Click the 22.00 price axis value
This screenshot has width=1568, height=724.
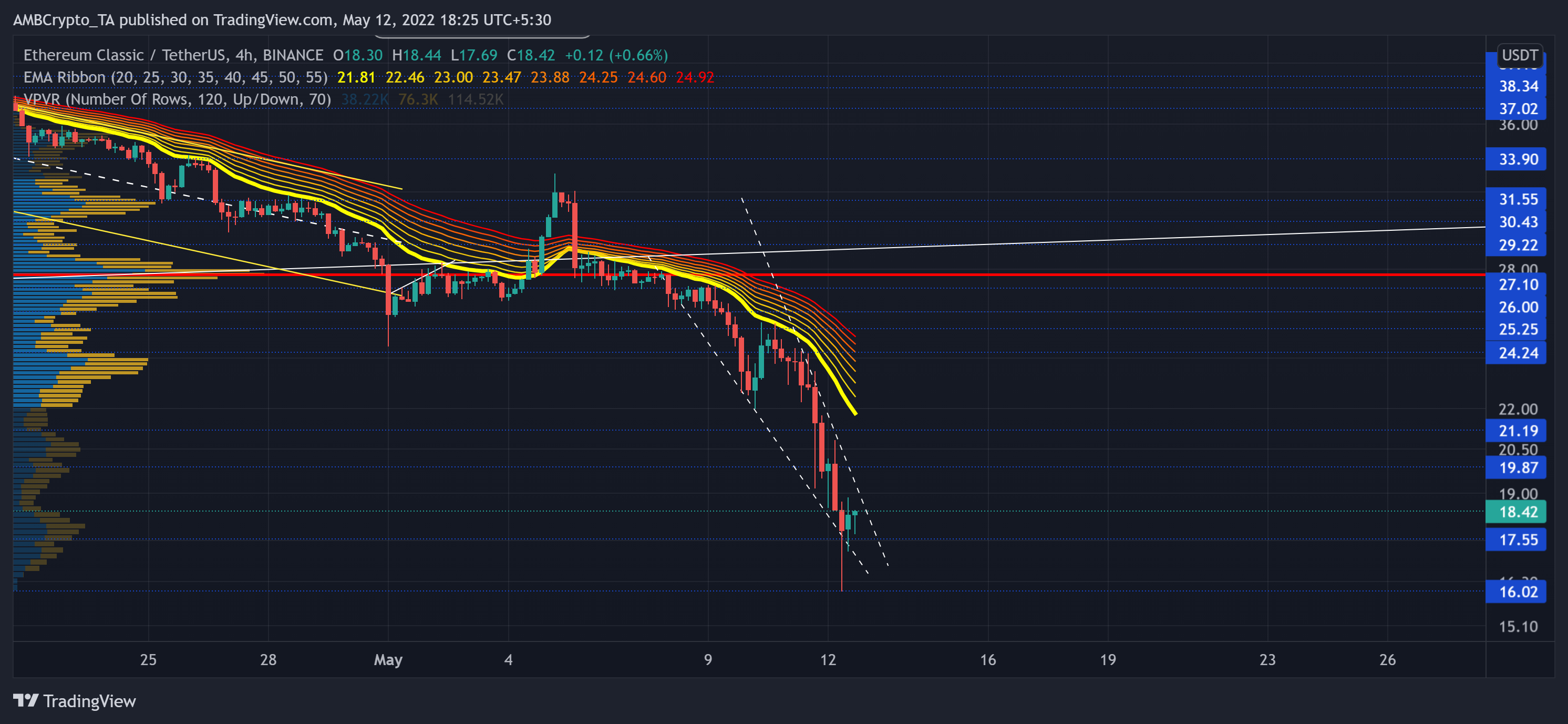pos(1518,410)
